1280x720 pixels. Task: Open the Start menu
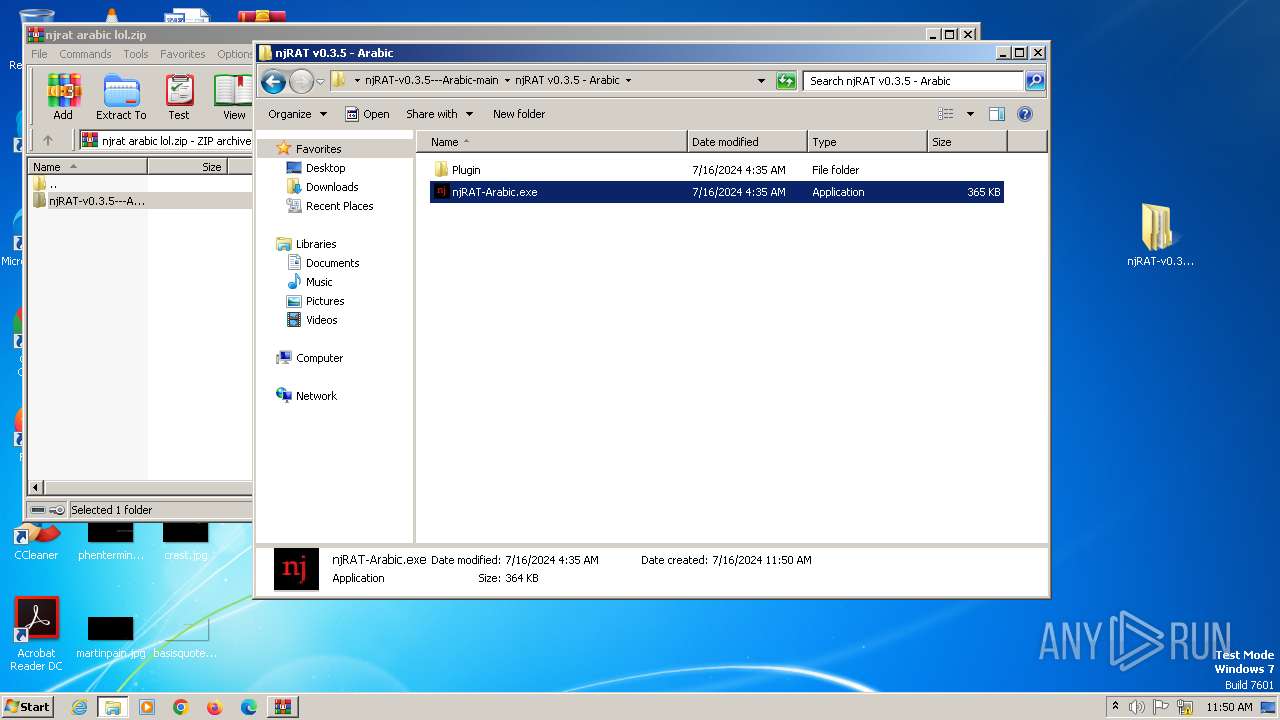tap(27, 706)
